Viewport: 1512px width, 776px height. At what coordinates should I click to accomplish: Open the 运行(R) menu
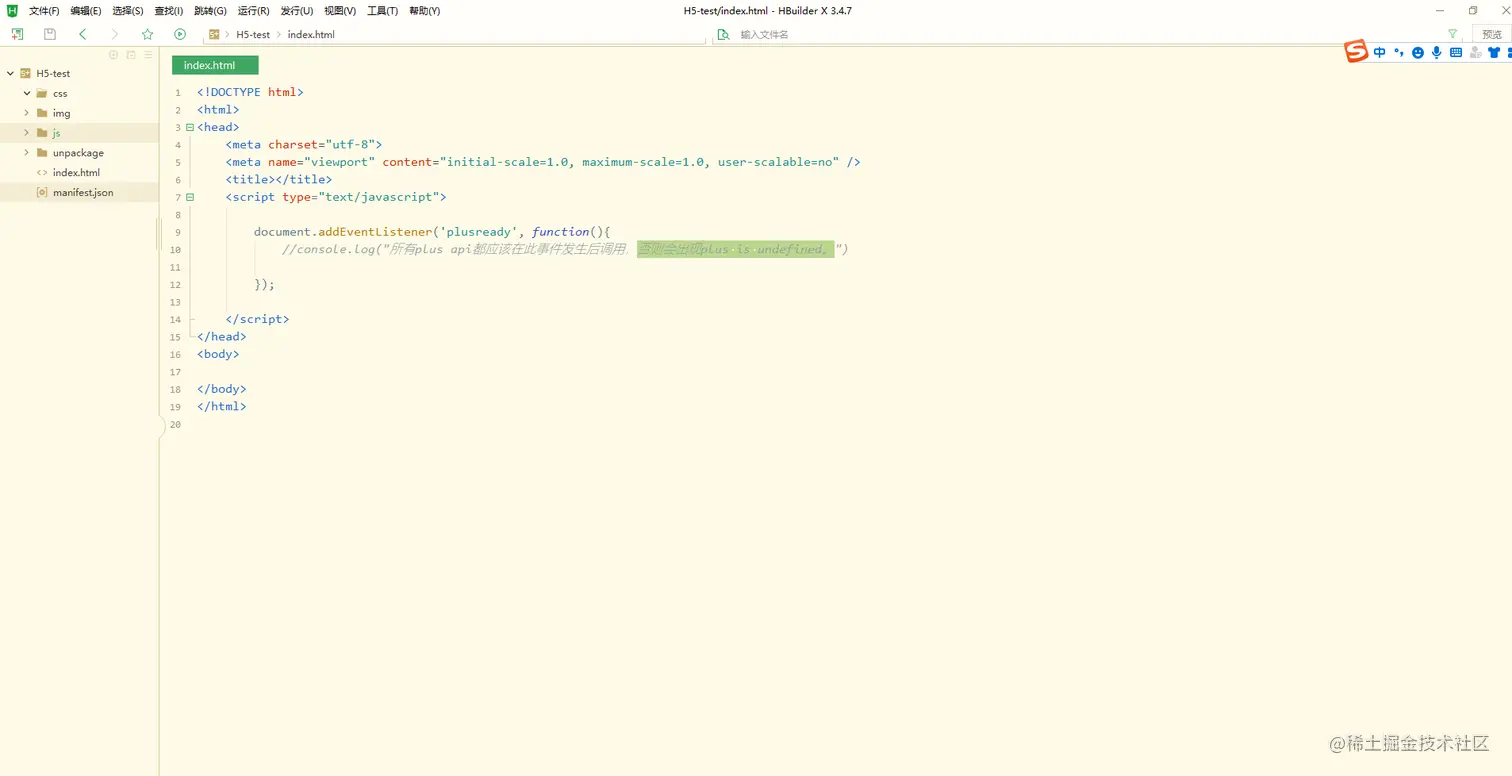pyautogui.click(x=254, y=11)
